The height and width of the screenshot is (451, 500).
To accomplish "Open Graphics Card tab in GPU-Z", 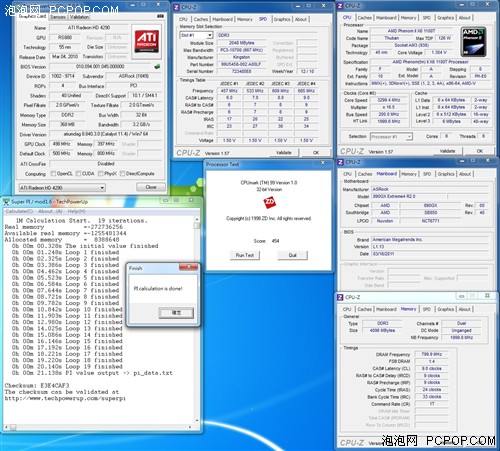I will (x=32, y=16).
